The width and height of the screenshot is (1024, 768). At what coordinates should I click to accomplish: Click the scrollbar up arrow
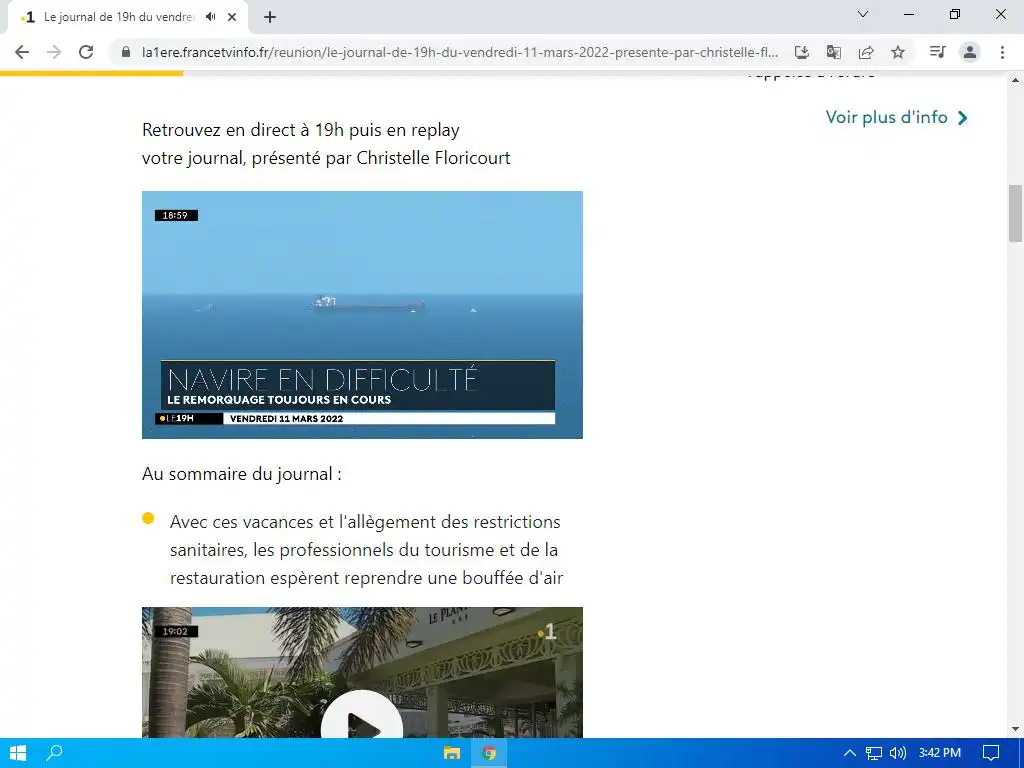point(1015,80)
